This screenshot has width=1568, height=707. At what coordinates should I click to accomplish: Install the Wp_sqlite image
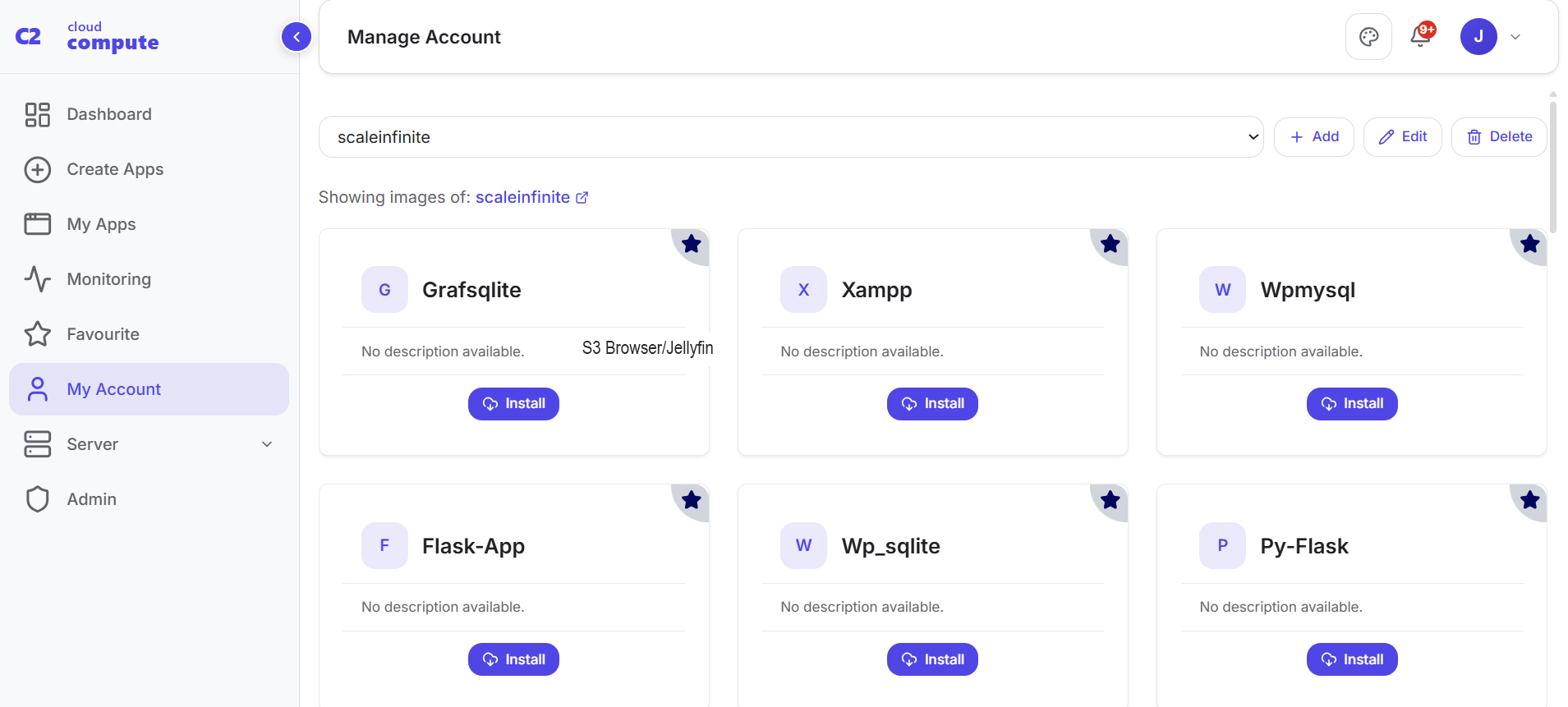(x=932, y=659)
